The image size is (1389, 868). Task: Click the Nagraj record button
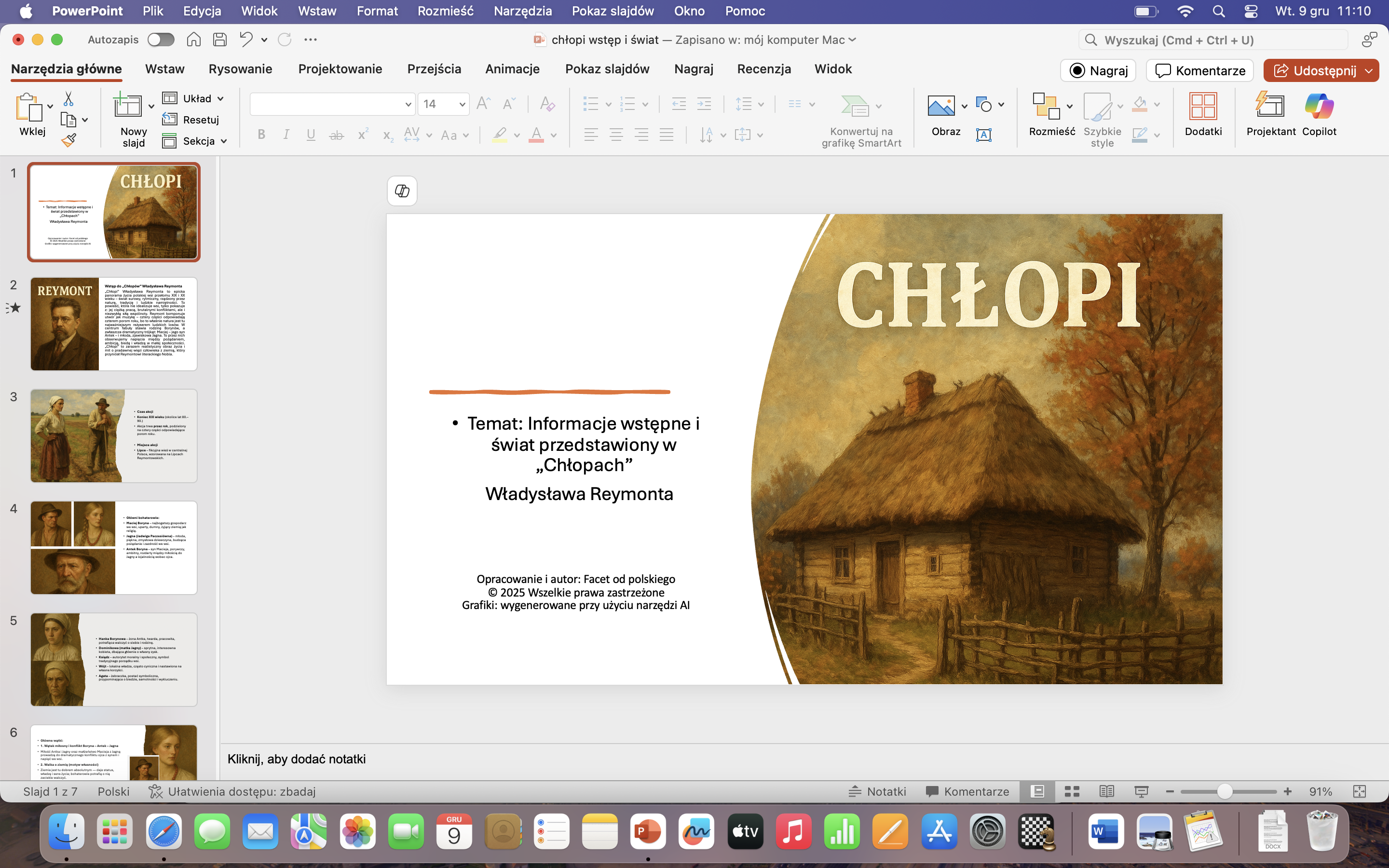(1098, 70)
